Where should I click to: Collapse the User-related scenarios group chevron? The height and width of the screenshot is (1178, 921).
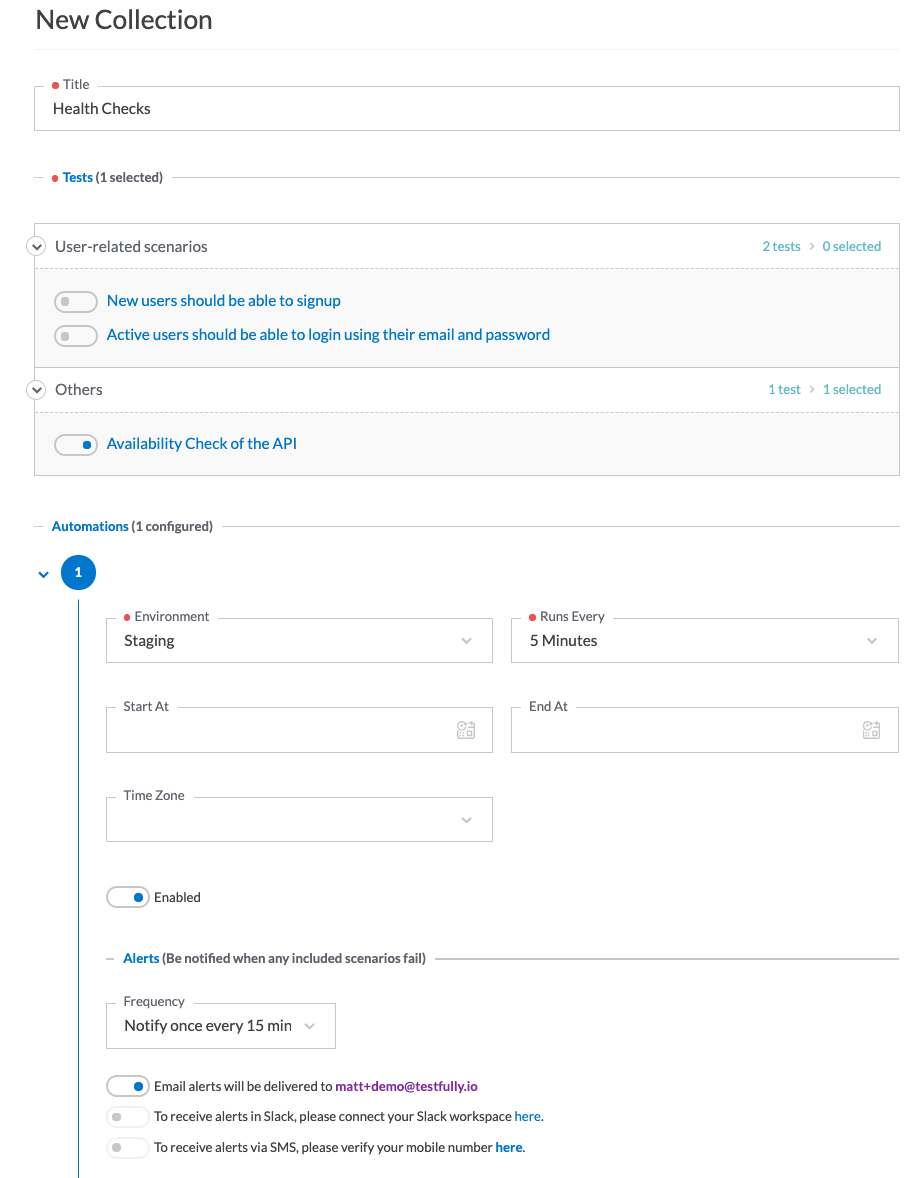pos(36,246)
